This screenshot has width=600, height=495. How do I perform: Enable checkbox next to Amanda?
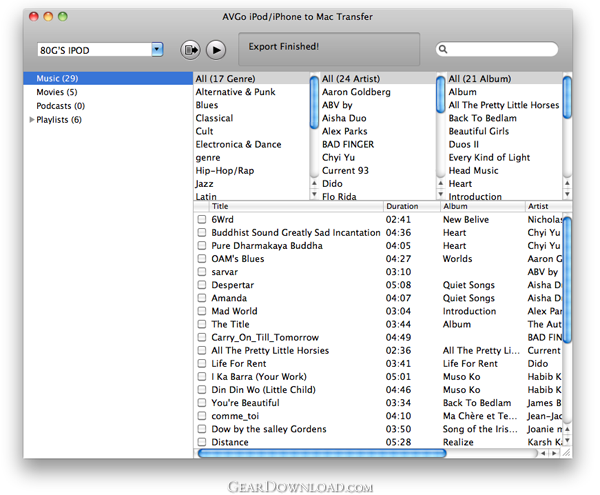[202, 298]
